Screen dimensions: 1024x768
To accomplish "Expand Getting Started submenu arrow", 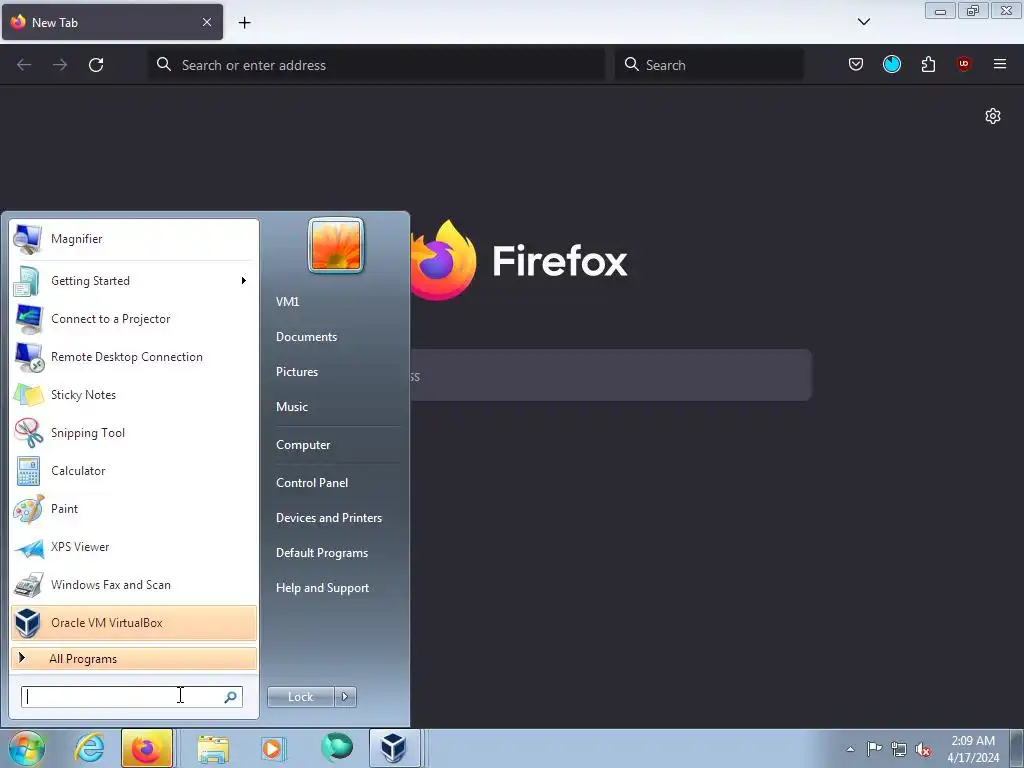I will click(244, 281).
